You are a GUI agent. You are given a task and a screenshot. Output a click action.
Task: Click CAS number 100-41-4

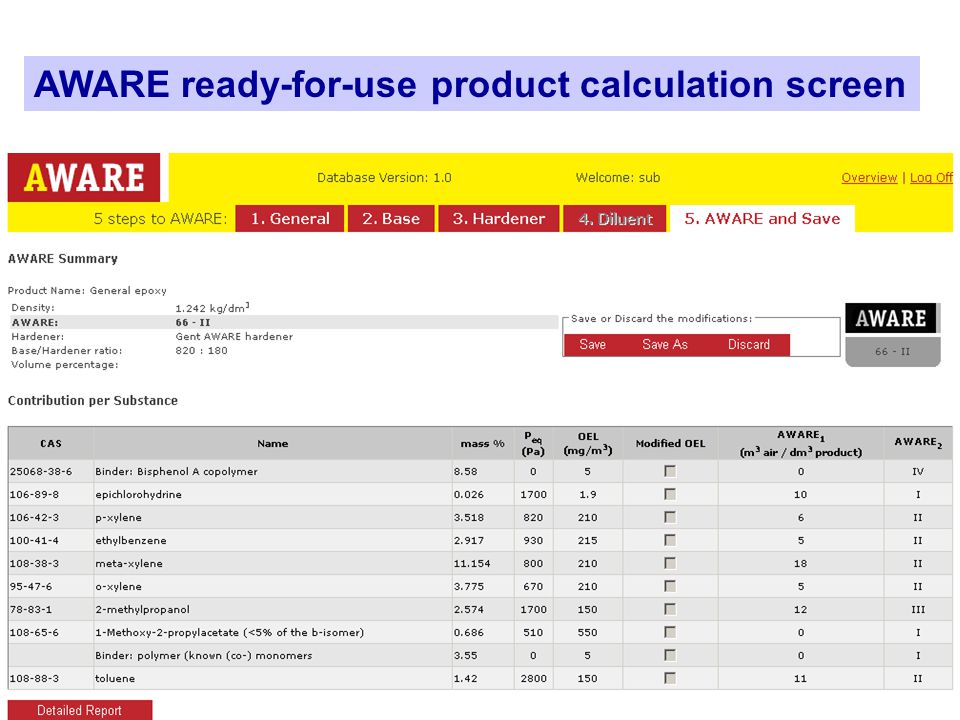34,540
